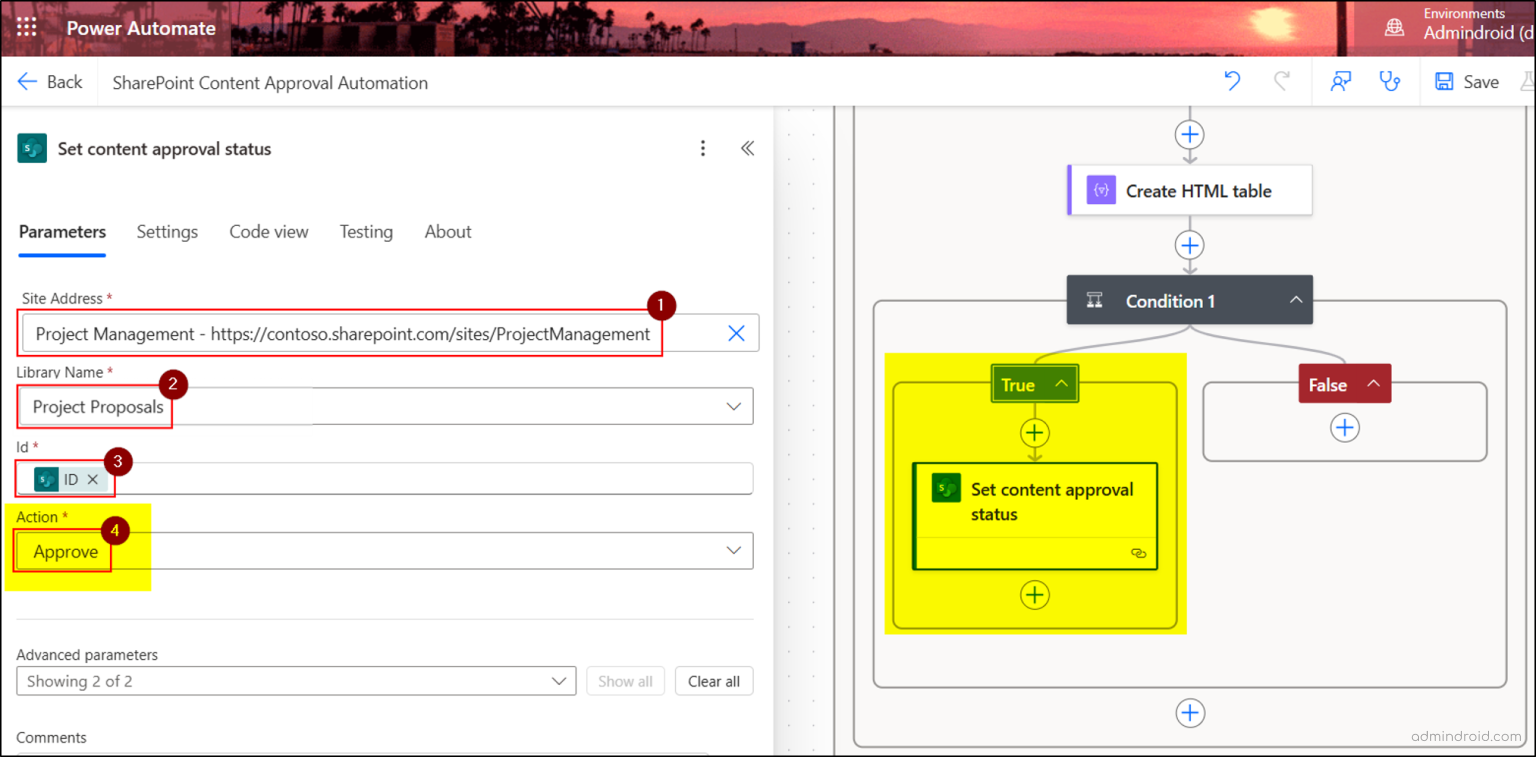Open the three-dot menu on Set content approval status

703,147
